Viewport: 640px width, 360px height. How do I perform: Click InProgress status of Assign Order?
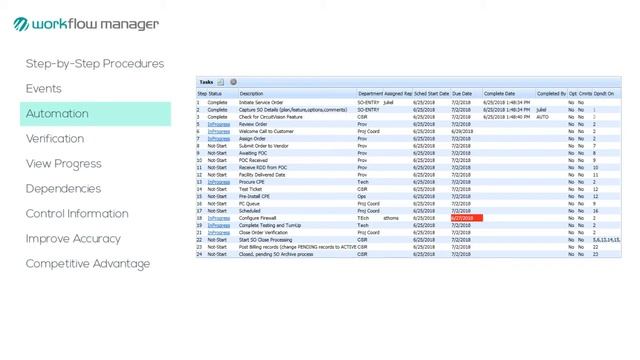[x=219, y=139]
